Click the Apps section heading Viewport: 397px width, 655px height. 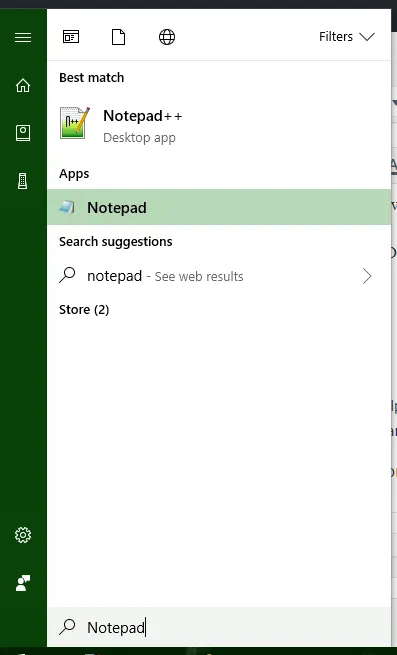tap(74, 174)
